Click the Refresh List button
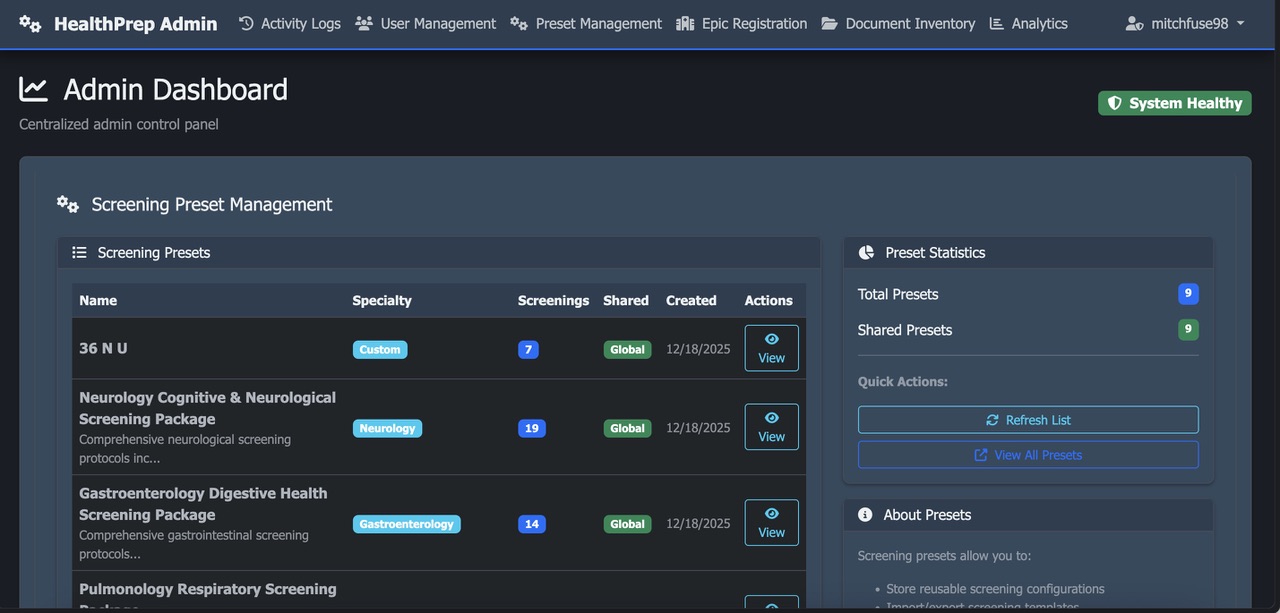This screenshot has width=1280, height=613. 1028,419
